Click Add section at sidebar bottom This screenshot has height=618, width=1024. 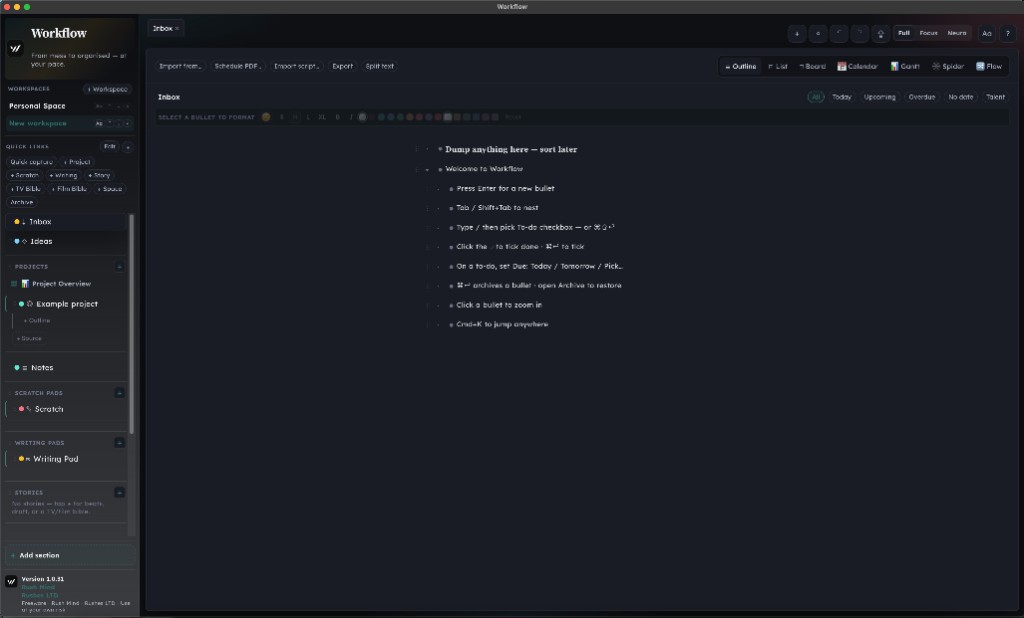(x=70, y=555)
